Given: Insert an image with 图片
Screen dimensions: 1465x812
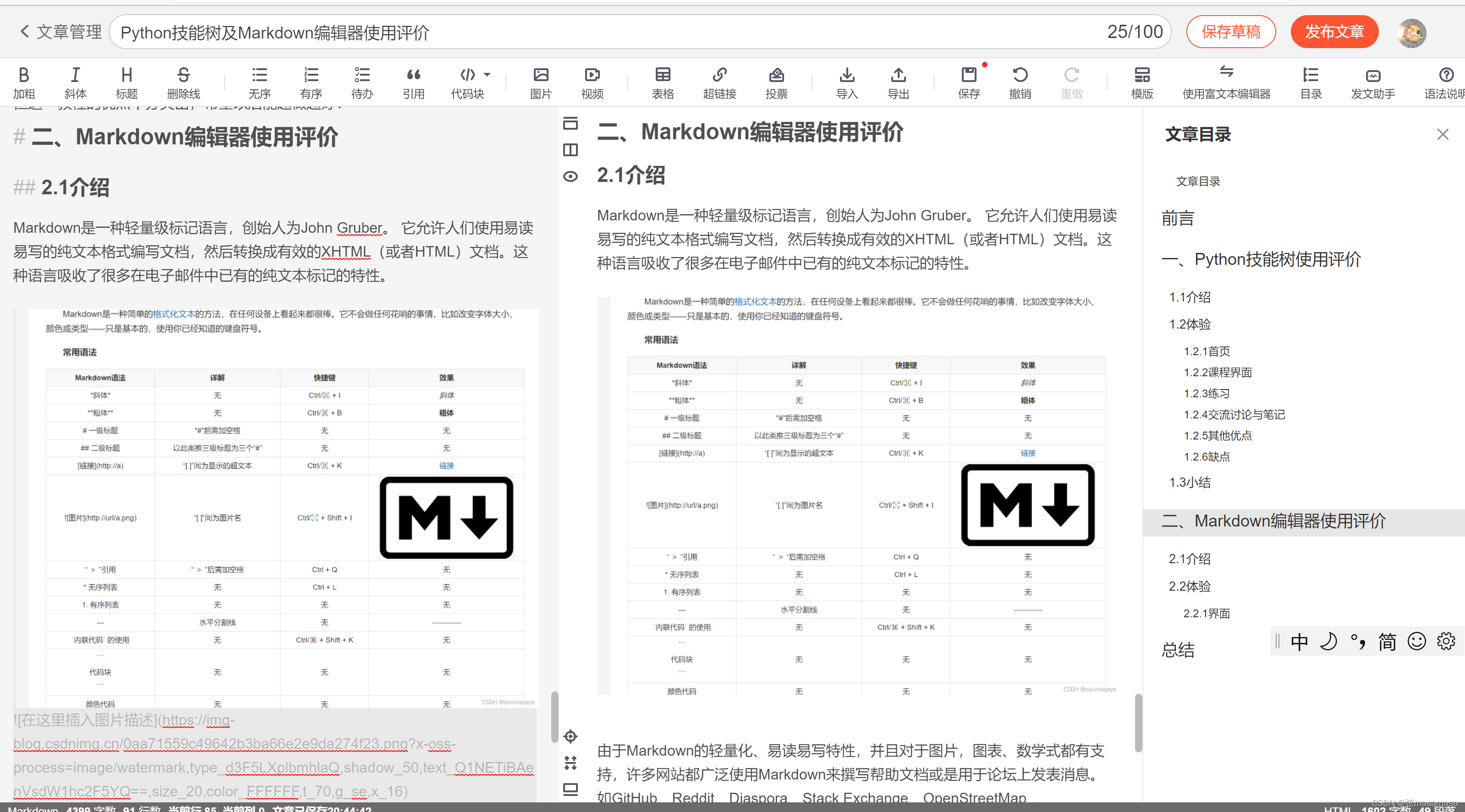Looking at the screenshot, I should [x=541, y=83].
